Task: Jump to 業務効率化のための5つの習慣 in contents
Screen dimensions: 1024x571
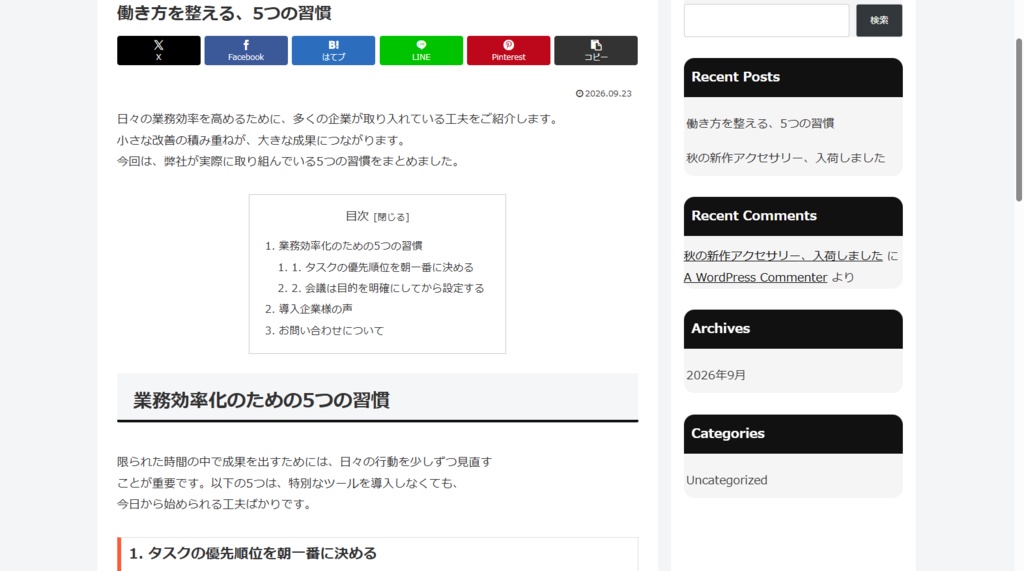Action: click(x=350, y=246)
